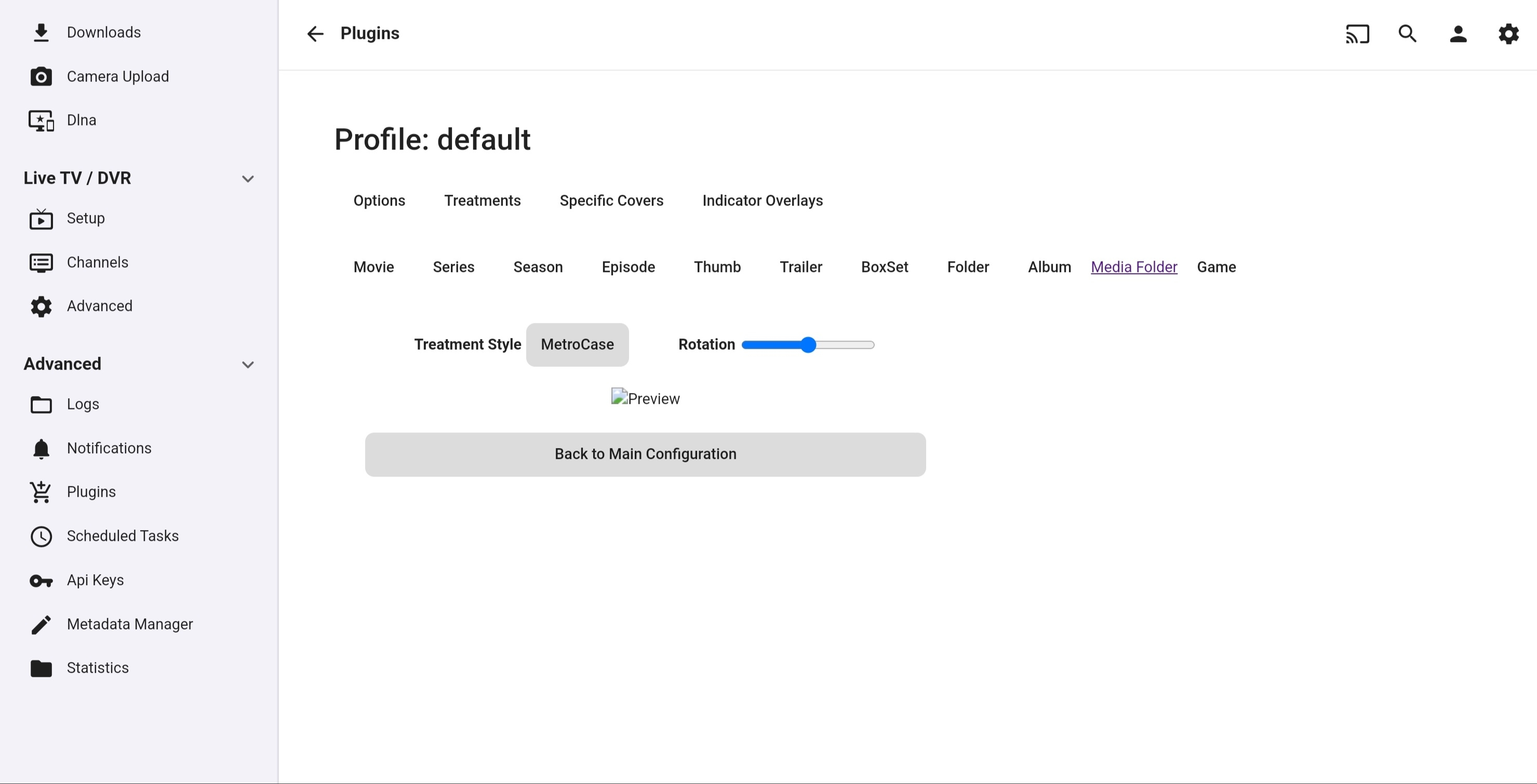Open search with the magnifier icon

click(1408, 34)
